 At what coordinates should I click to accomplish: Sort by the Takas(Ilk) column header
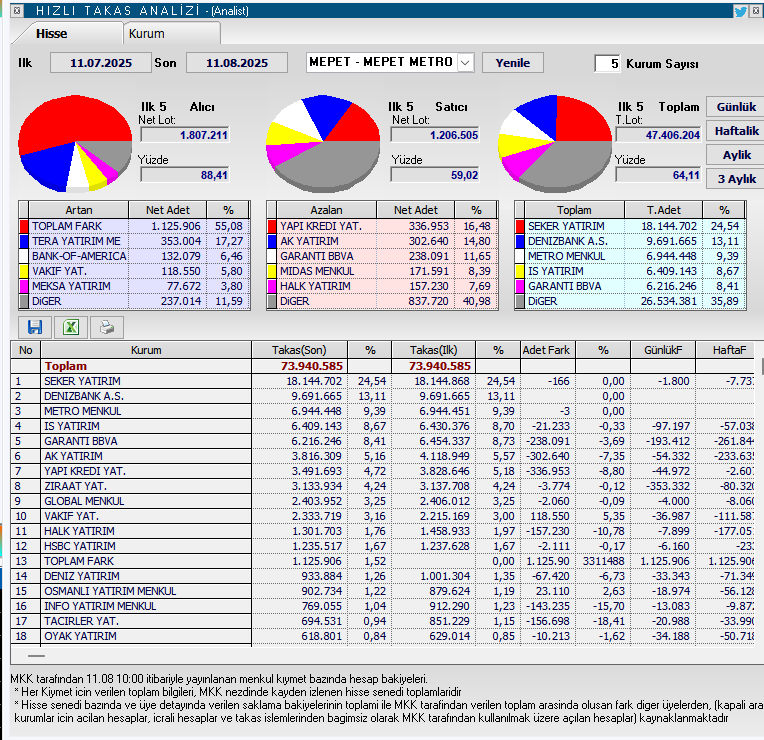[x=433, y=350]
